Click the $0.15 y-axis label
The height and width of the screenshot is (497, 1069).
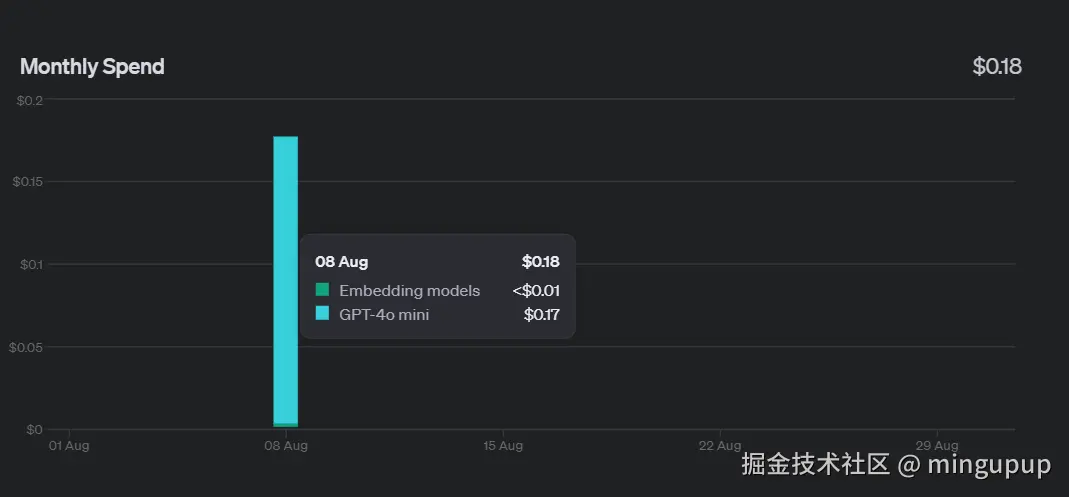pos(26,182)
